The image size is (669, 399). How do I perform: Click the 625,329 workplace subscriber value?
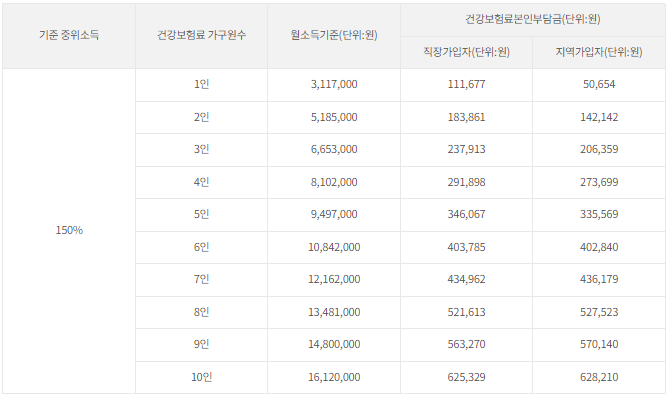[x=466, y=377]
